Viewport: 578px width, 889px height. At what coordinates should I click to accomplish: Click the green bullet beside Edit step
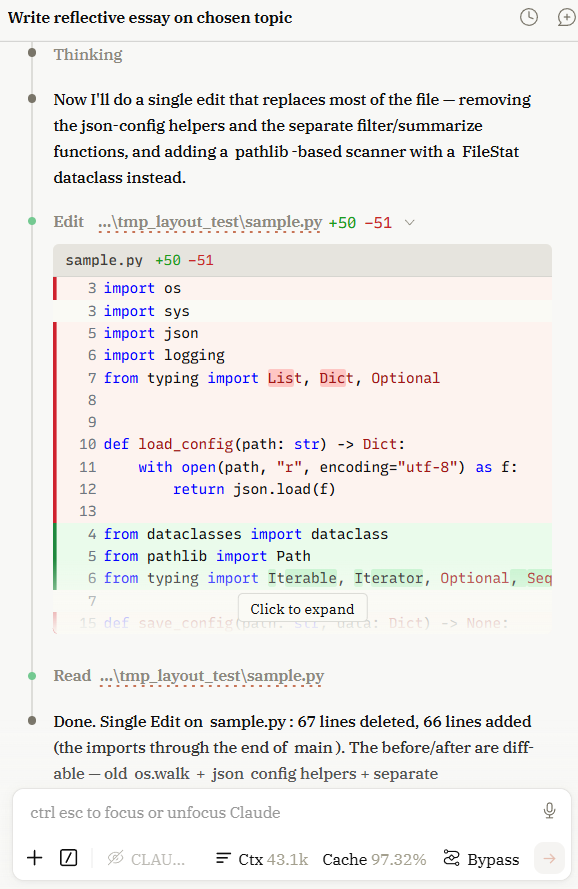point(32,221)
